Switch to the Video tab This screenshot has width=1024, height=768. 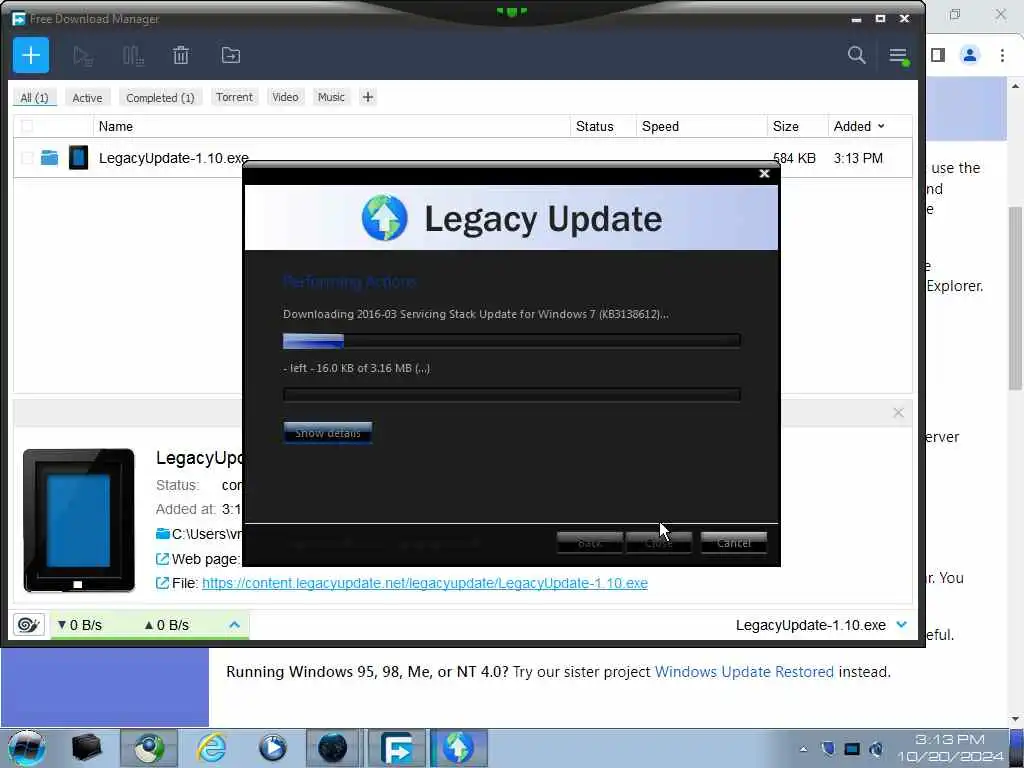pyautogui.click(x=285, y=97)
